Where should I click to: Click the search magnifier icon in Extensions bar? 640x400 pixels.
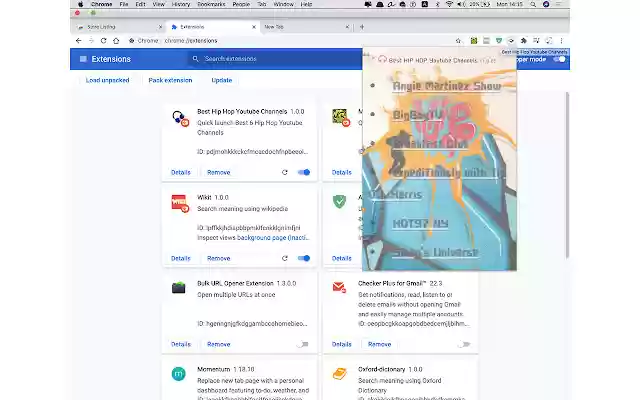click(196, 59)
